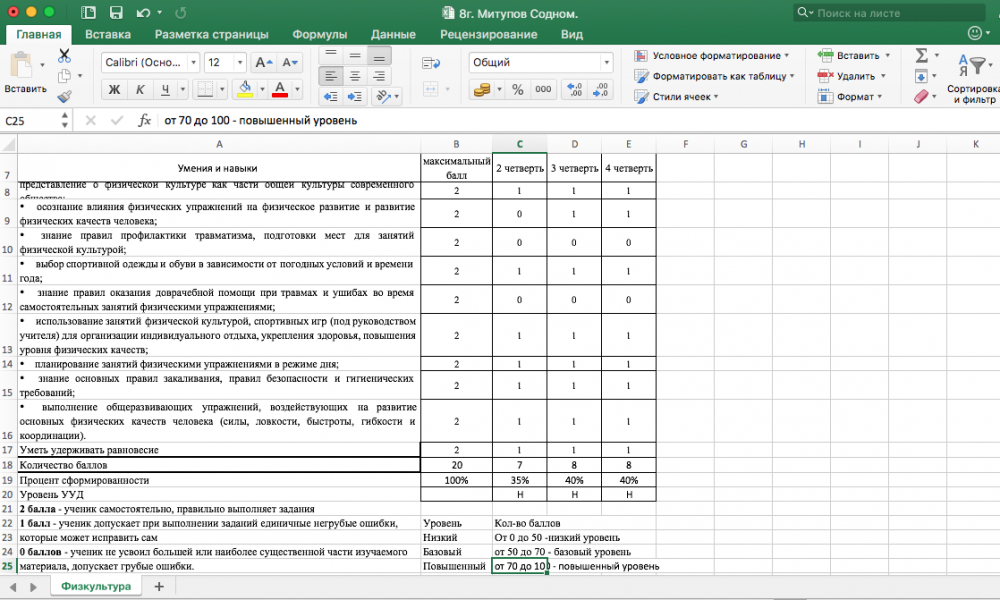Toggle the sidebar panel icon in title bar
This screenshot has width=1000, height=600.
pyautogui.click(x=89, y=13)
